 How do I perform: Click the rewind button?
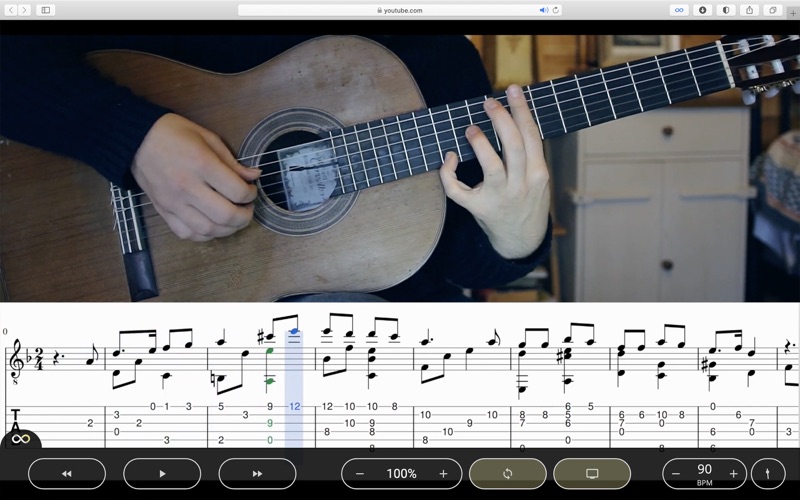point(67,473)
